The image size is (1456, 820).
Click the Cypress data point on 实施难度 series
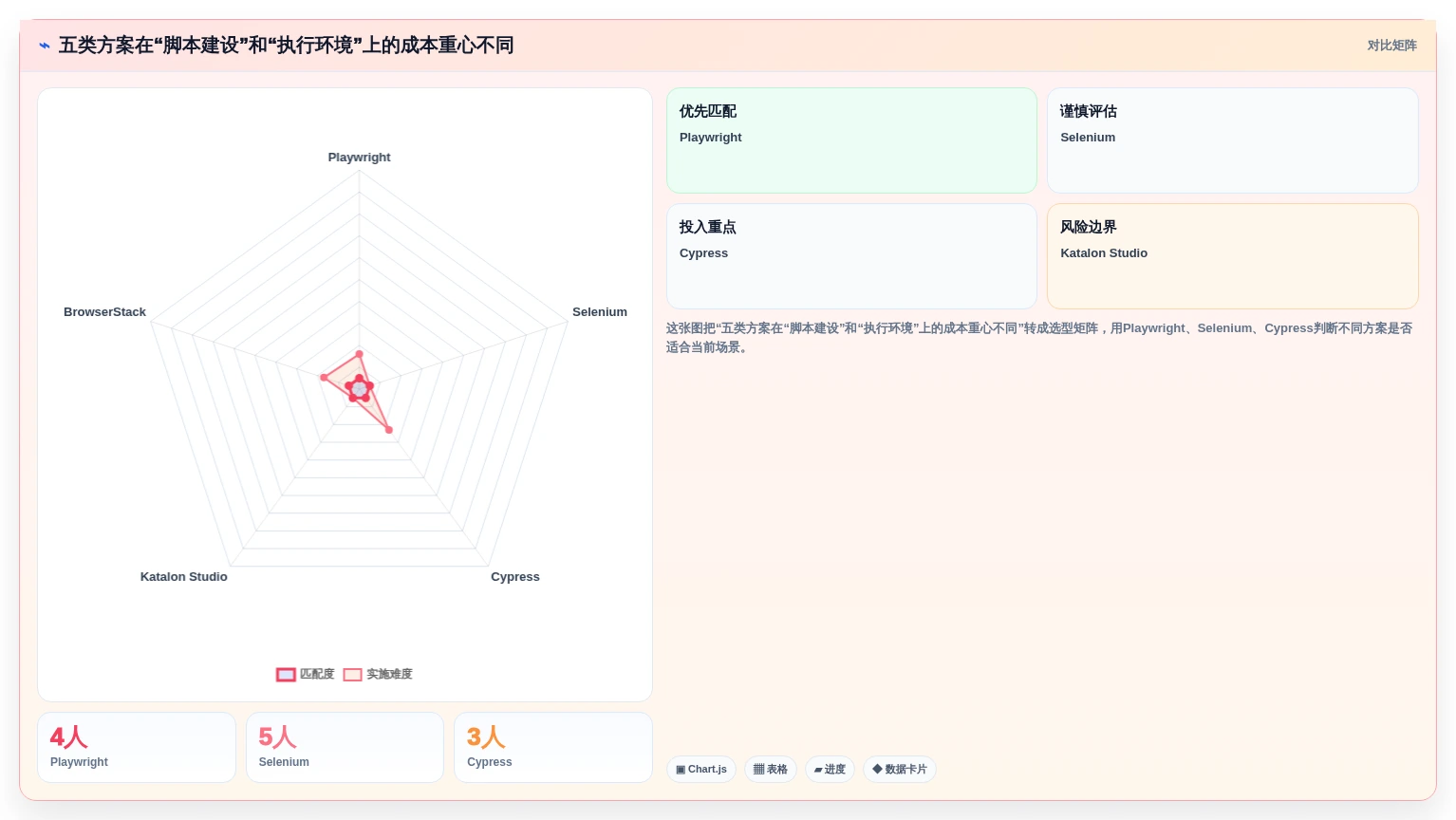388,430
